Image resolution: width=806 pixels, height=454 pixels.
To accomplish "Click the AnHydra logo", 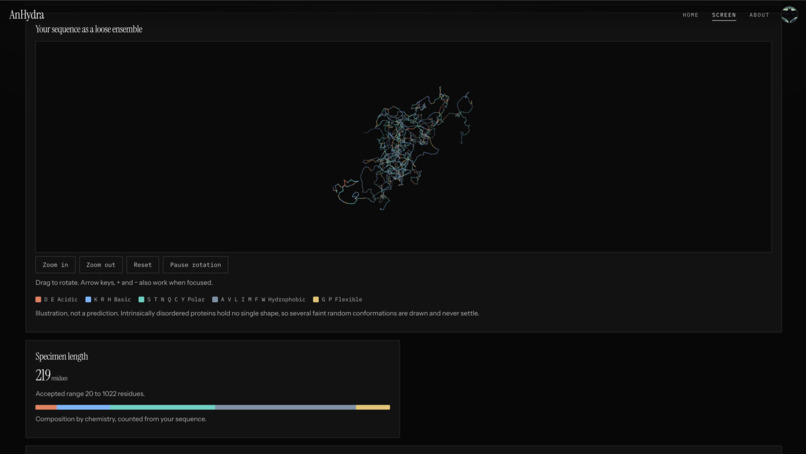I will point(27,15).
